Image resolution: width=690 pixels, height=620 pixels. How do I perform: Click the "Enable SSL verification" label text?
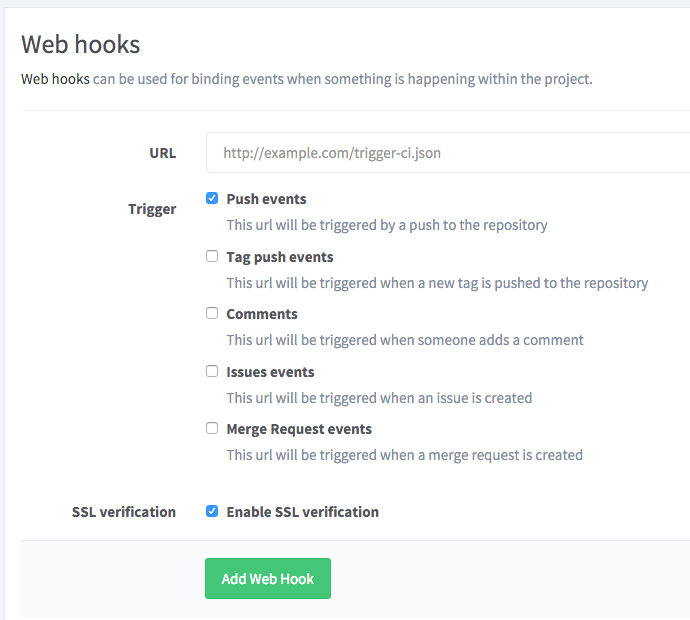(302, 512)
